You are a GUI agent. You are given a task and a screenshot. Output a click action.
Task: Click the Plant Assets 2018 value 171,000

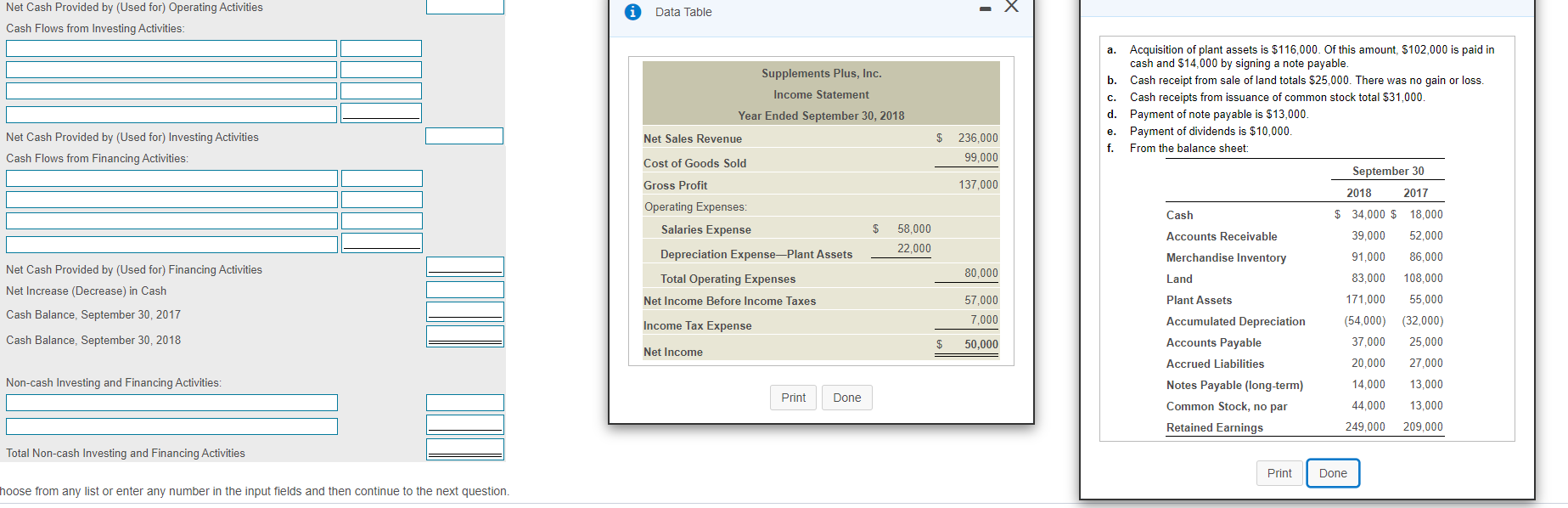[x=1365, y=300]
